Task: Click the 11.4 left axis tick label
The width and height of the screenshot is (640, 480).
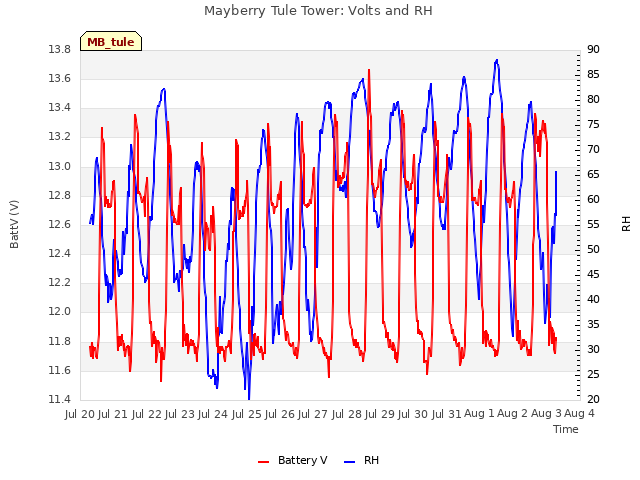Action: [60, 399]
